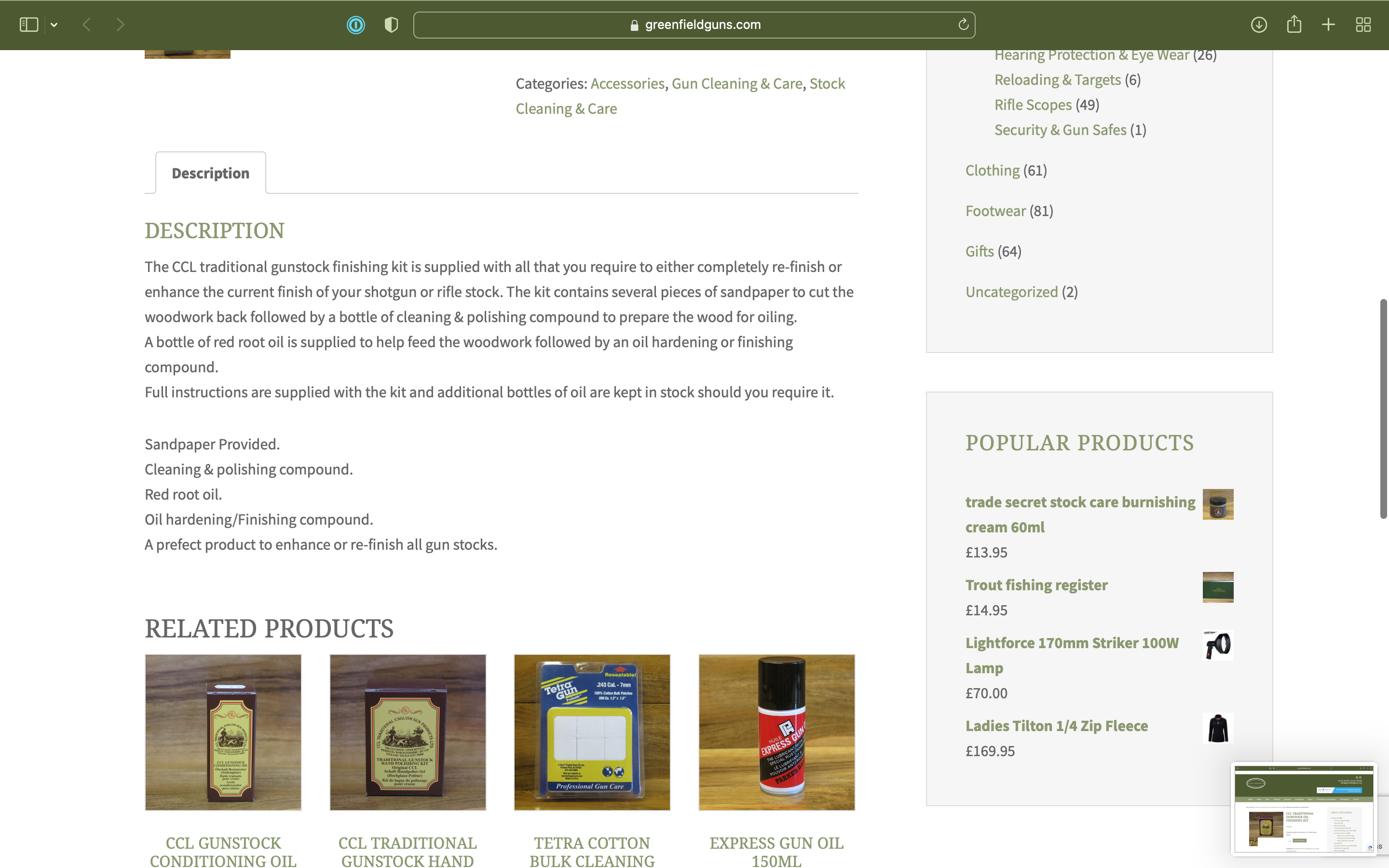Screen dimensions: 1389x868
Task: Open the screenshot preview thumbnail
Action: pos(1304,808)
